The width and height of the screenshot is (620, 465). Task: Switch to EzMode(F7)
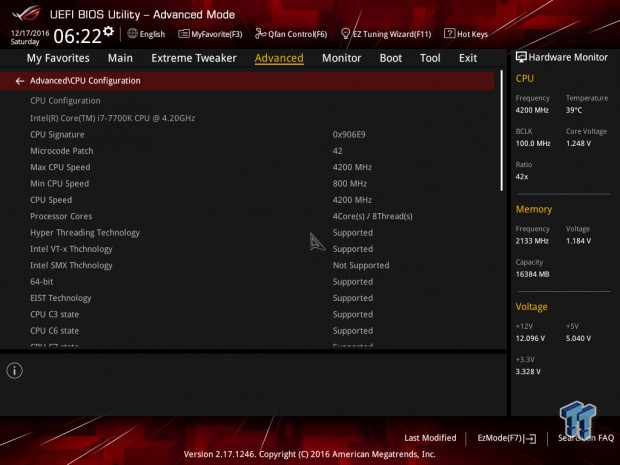click(500, 438)
